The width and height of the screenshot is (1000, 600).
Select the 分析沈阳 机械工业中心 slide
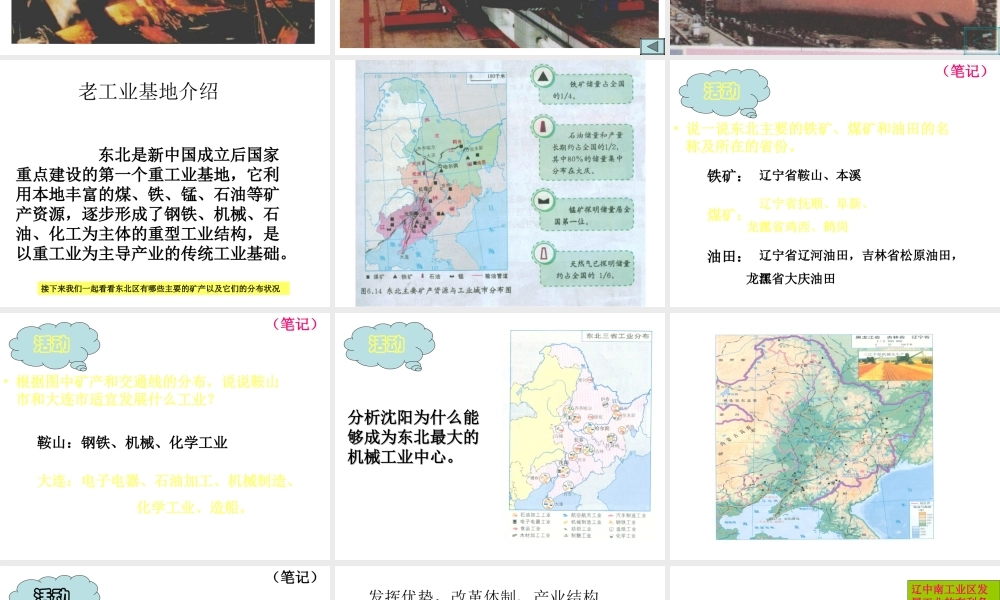(500, 436)
